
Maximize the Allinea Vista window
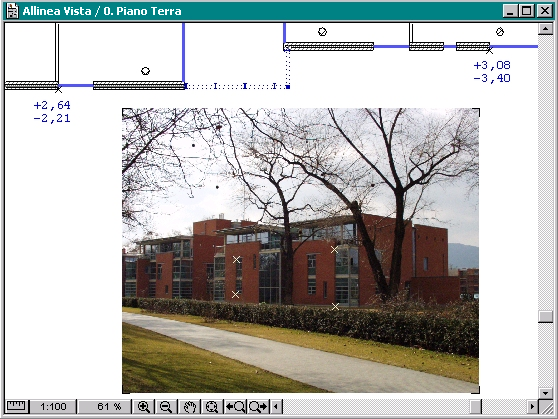(527, 11)
